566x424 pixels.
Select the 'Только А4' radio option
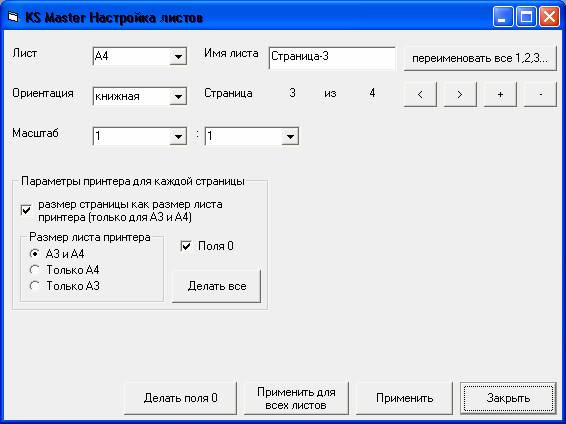[35, 270]
